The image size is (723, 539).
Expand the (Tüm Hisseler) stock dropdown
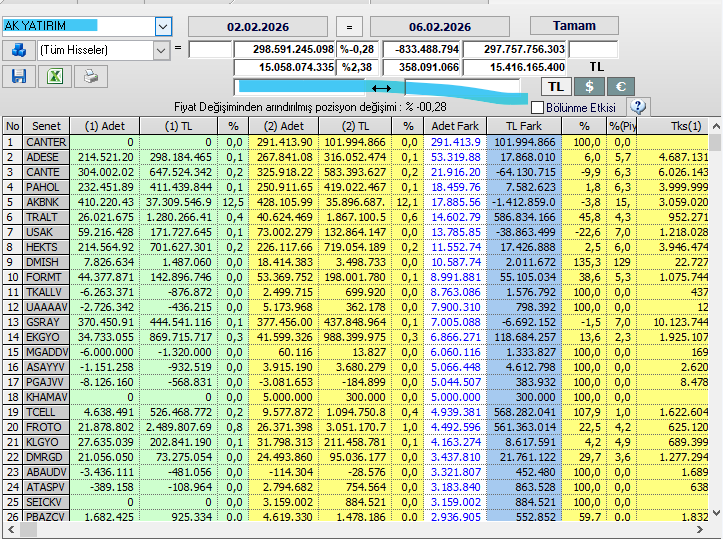click(160, 50)
